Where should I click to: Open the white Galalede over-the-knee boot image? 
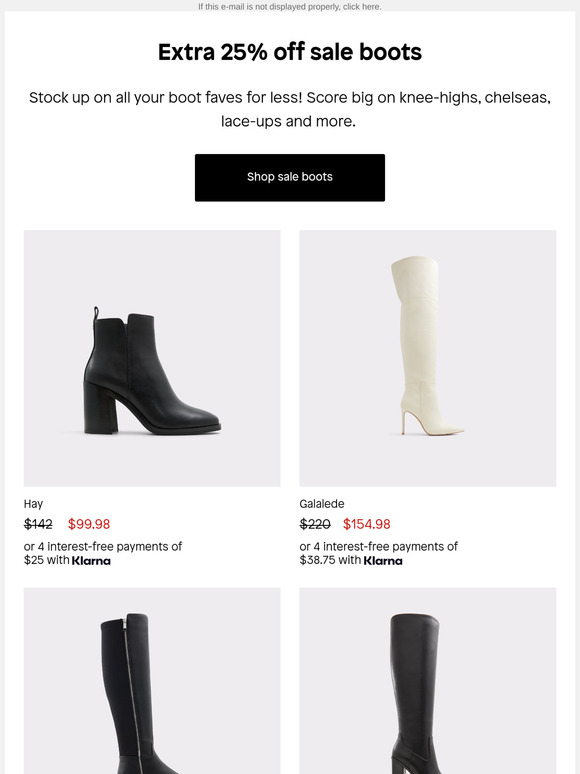click(427, 358)
